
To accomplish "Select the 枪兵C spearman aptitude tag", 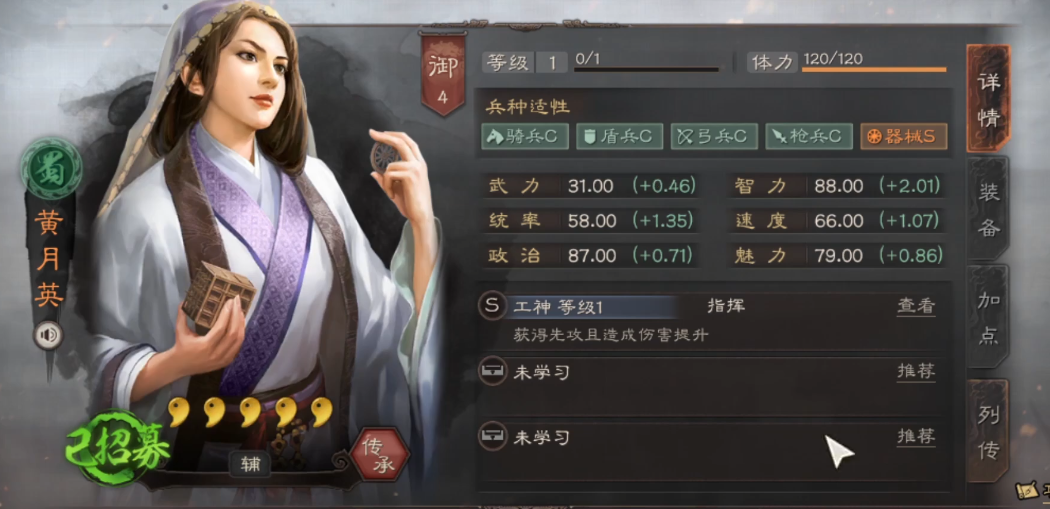I will [809, 137].
